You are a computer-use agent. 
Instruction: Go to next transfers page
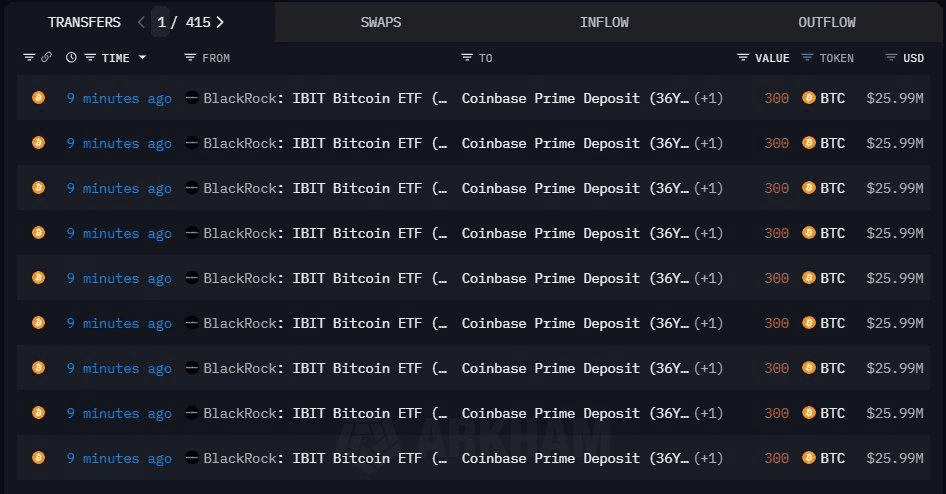pos(220,22)
